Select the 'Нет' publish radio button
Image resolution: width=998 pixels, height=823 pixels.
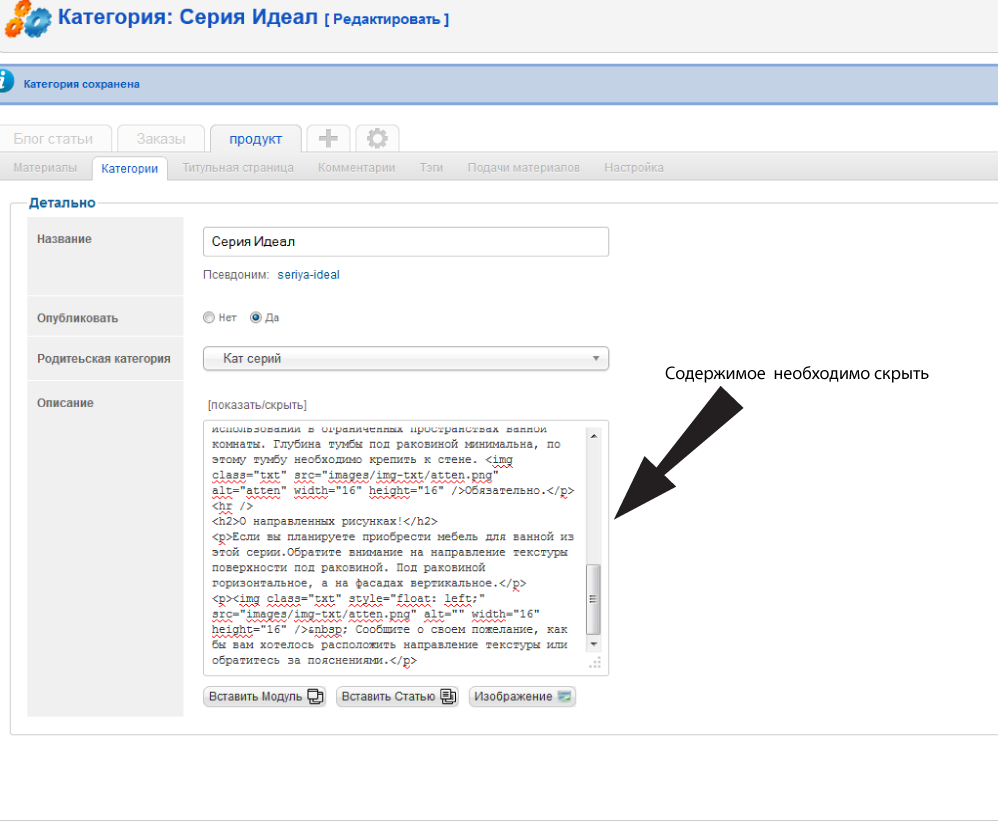pos(208,318)
